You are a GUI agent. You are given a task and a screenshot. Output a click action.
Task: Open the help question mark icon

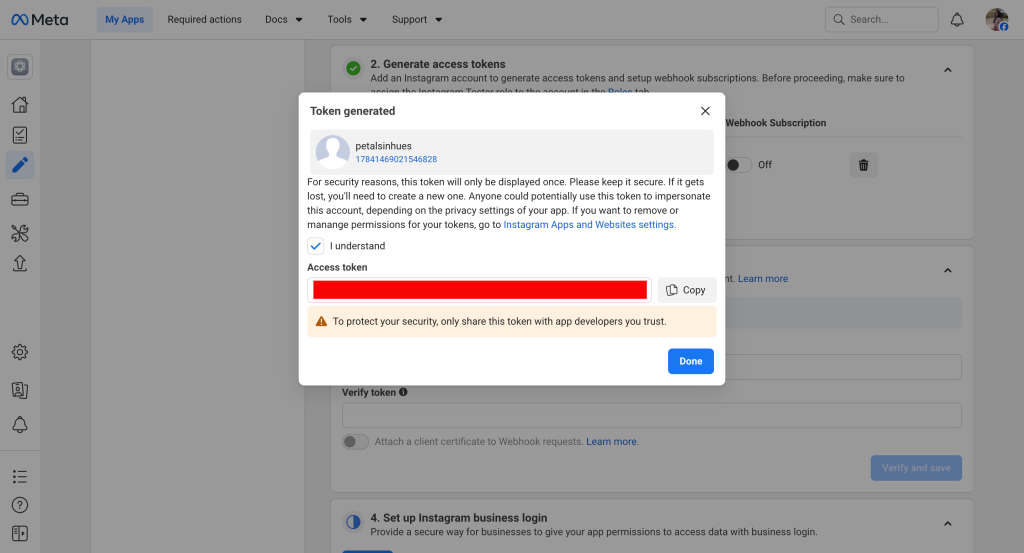20,505
